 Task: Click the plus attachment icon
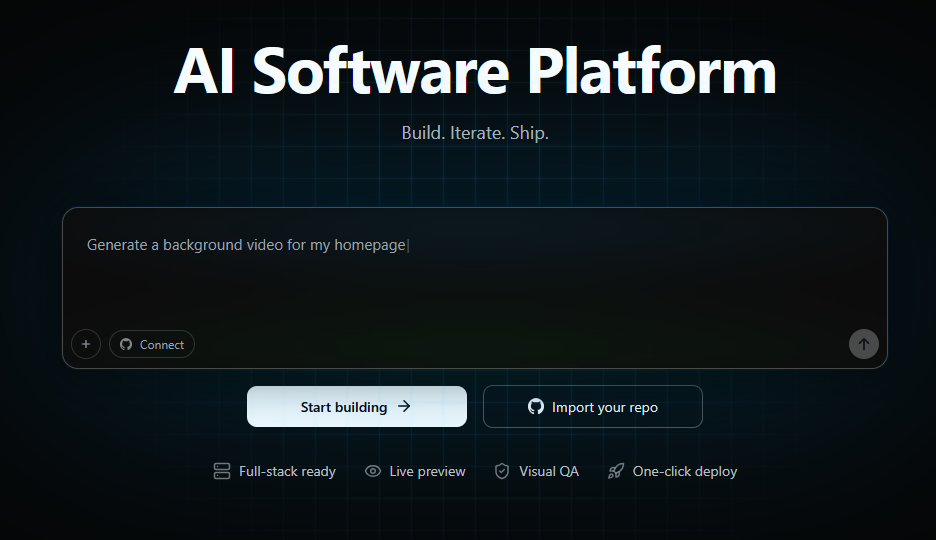(x=86, y=344)
